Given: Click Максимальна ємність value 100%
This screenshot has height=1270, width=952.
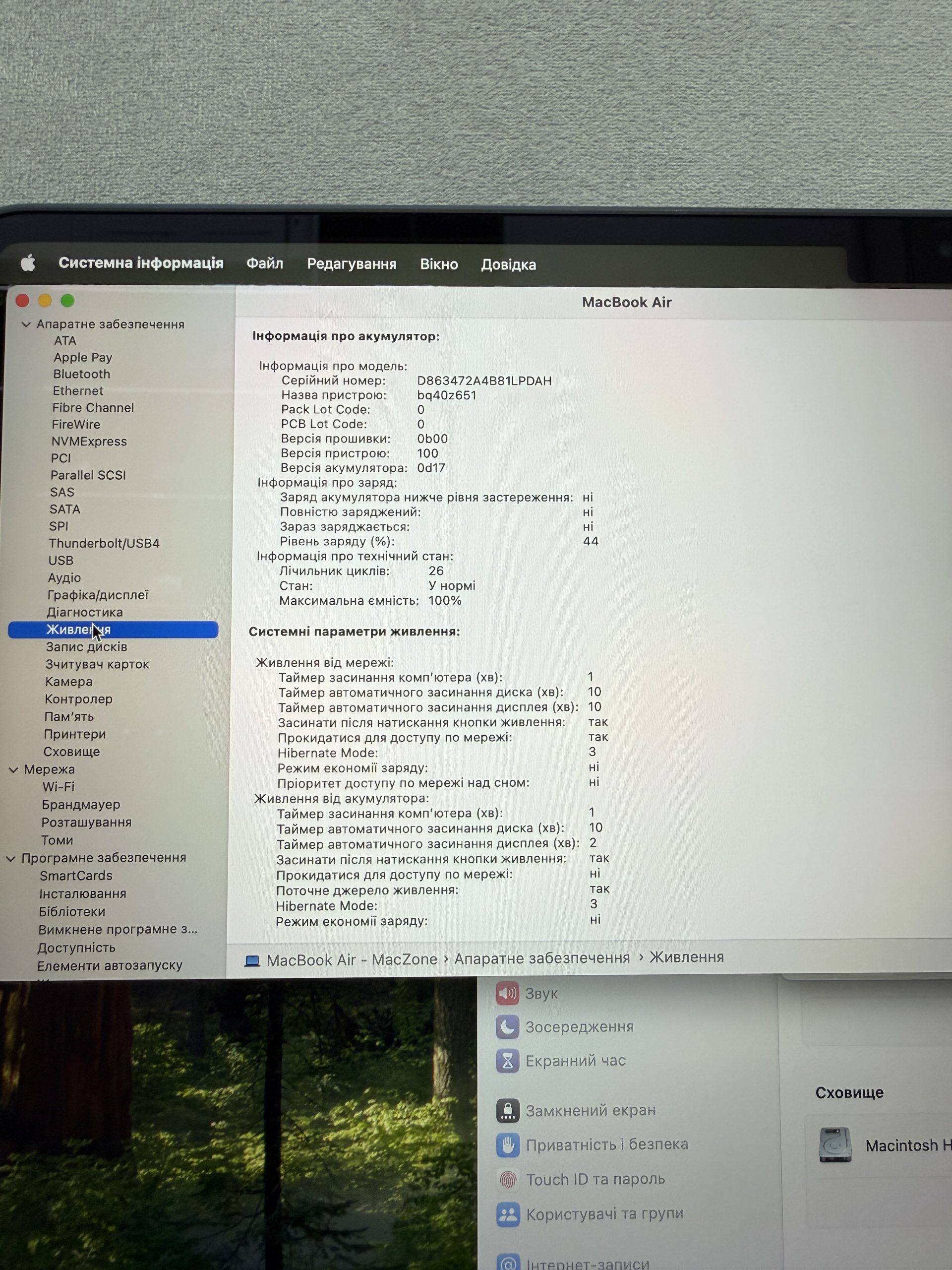Looking at the screenshot, I should [x=445, y=601].
